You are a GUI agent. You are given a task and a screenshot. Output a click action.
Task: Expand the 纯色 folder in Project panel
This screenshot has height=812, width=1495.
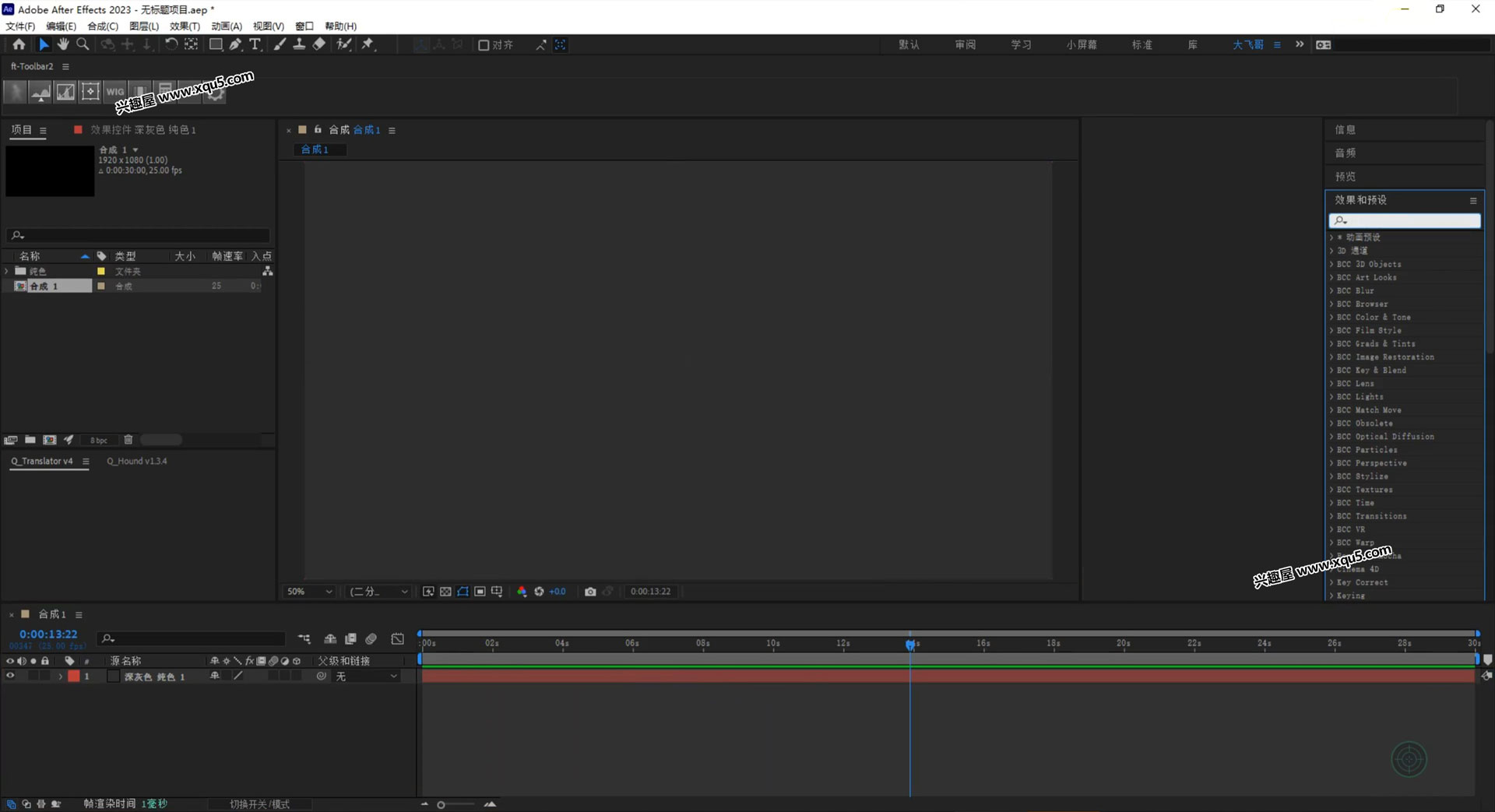[x=7, y=271]
